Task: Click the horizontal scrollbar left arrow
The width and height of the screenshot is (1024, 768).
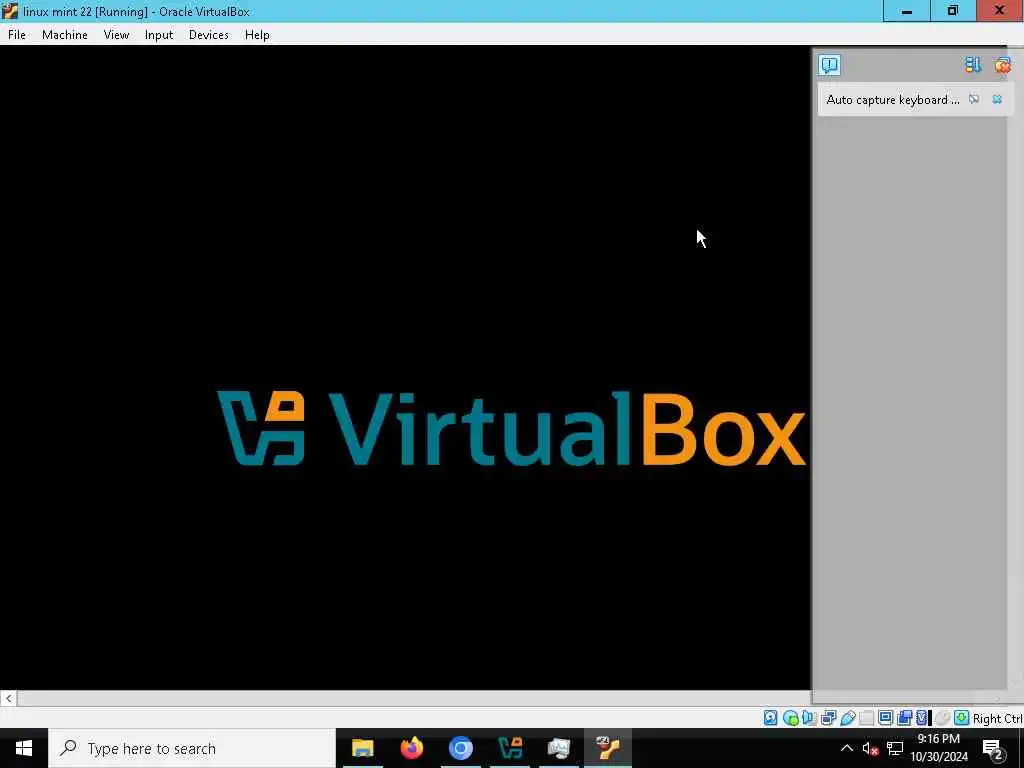Action: pyautogui.click(x=8, y=698)
